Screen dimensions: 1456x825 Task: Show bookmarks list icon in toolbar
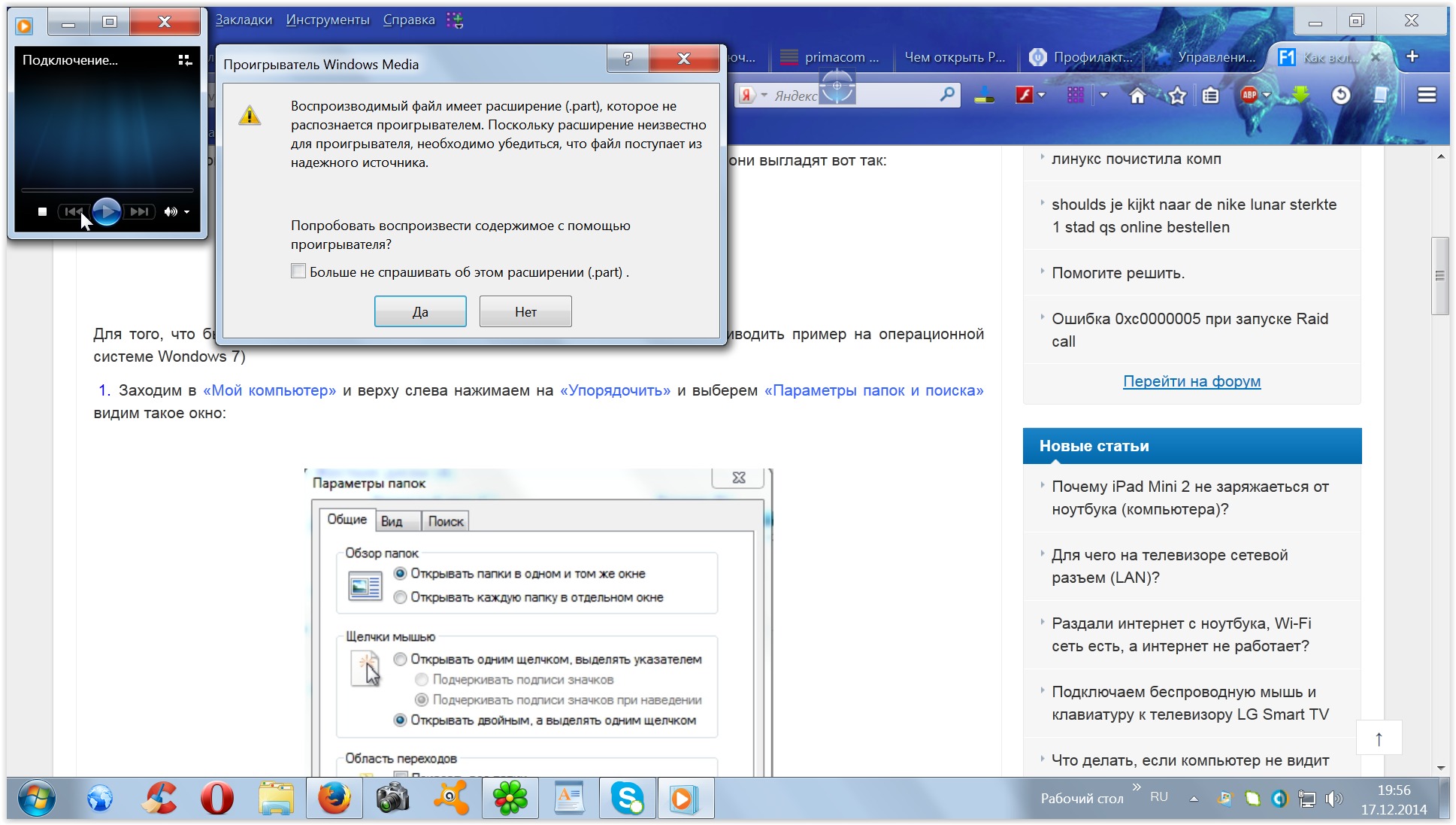point(1210,96)
